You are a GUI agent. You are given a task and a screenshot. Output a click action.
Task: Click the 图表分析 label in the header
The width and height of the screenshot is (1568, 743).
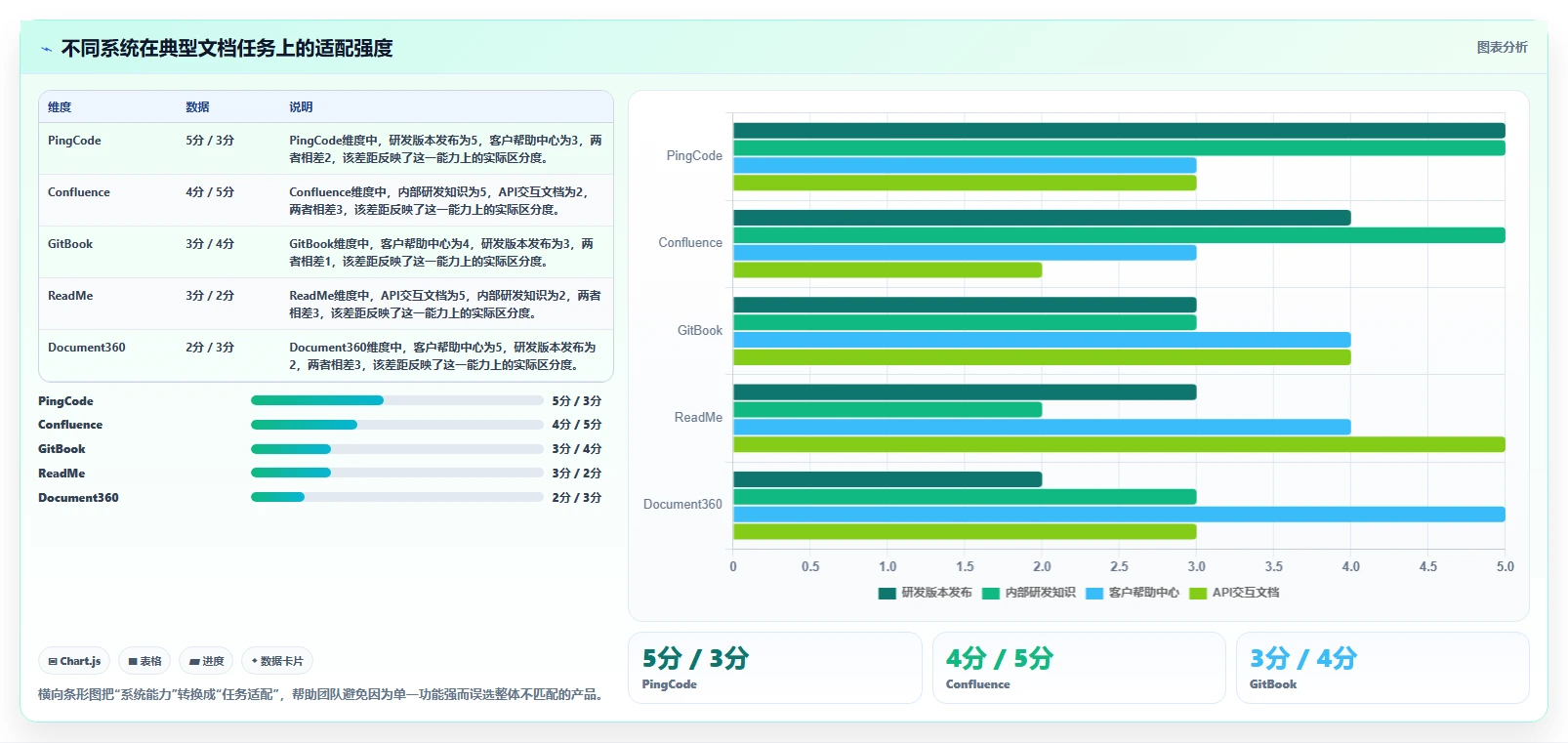(x=1502, y=47)
